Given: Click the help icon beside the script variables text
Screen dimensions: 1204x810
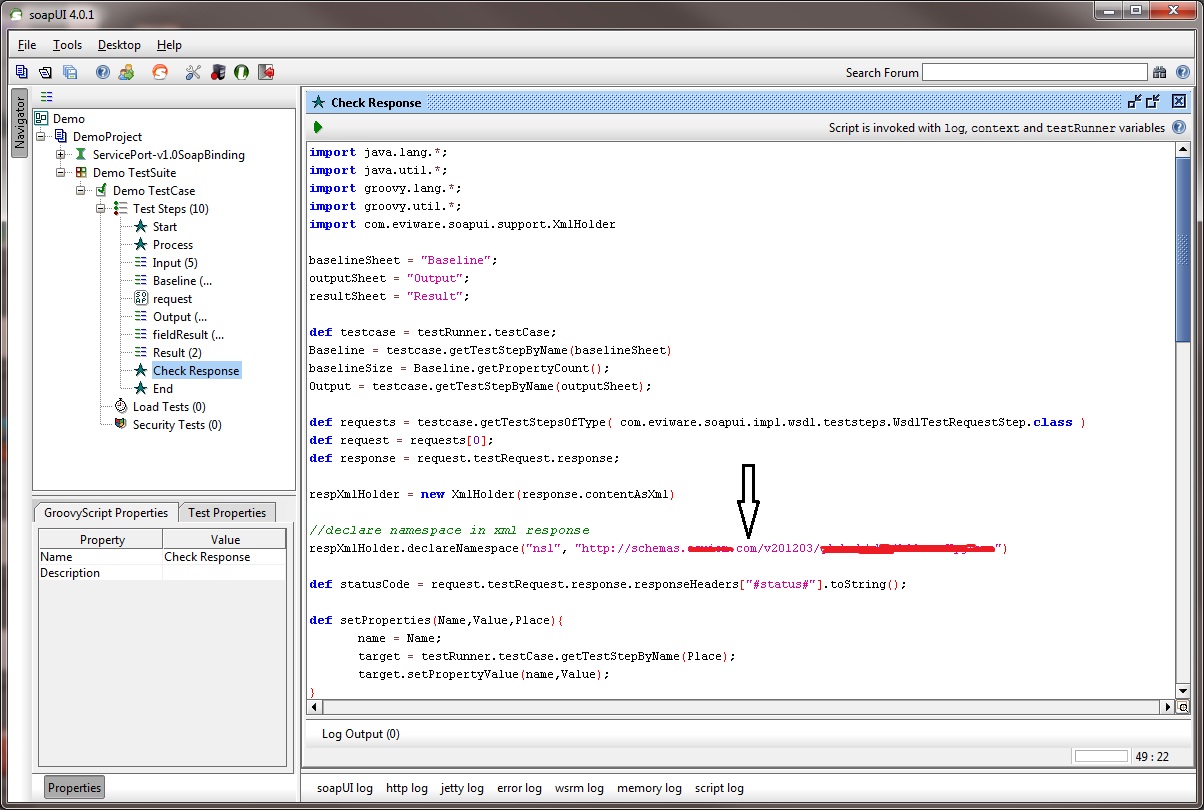Looking at the screenshot, I should pos(1179,127).
